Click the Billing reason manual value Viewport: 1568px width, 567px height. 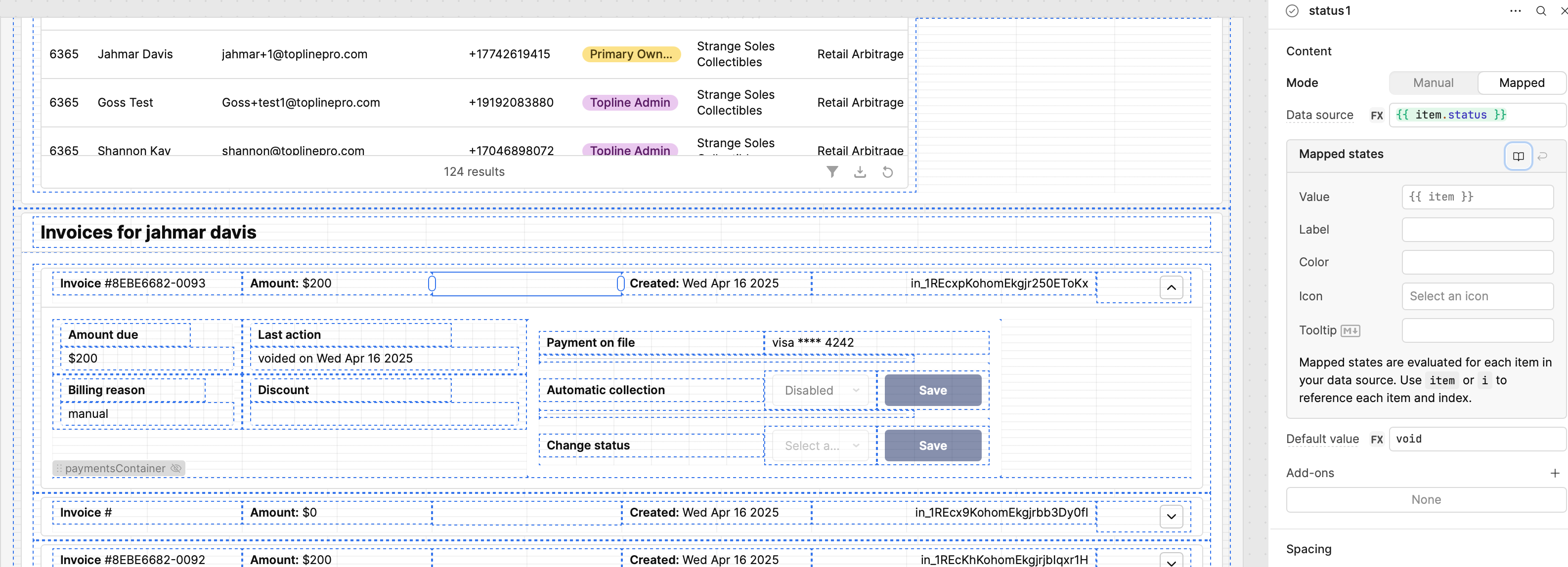pyautogui.click(x=88, y=414)
